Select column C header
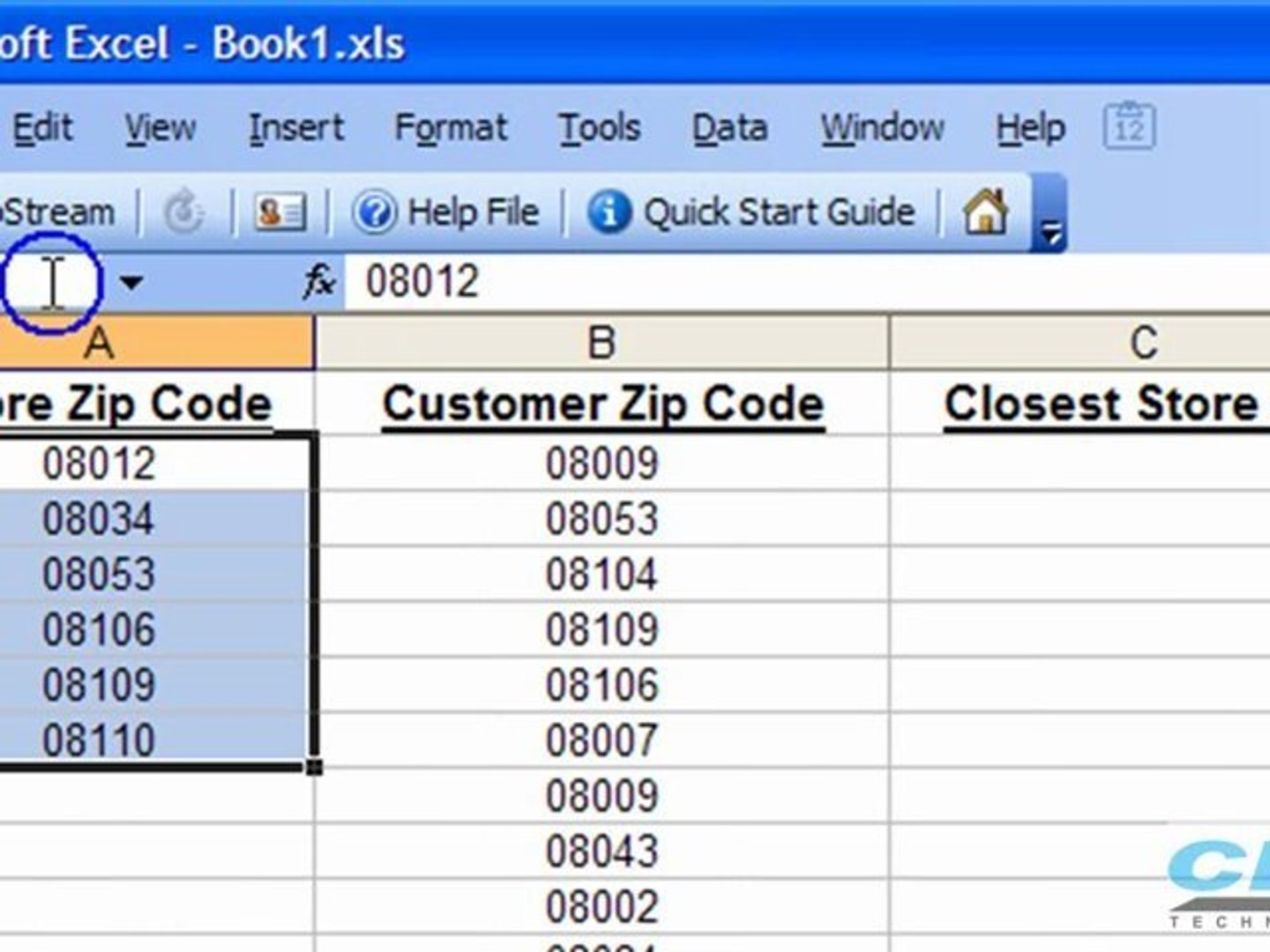The image size is (1270, 952). click(x=1079, y=343)
